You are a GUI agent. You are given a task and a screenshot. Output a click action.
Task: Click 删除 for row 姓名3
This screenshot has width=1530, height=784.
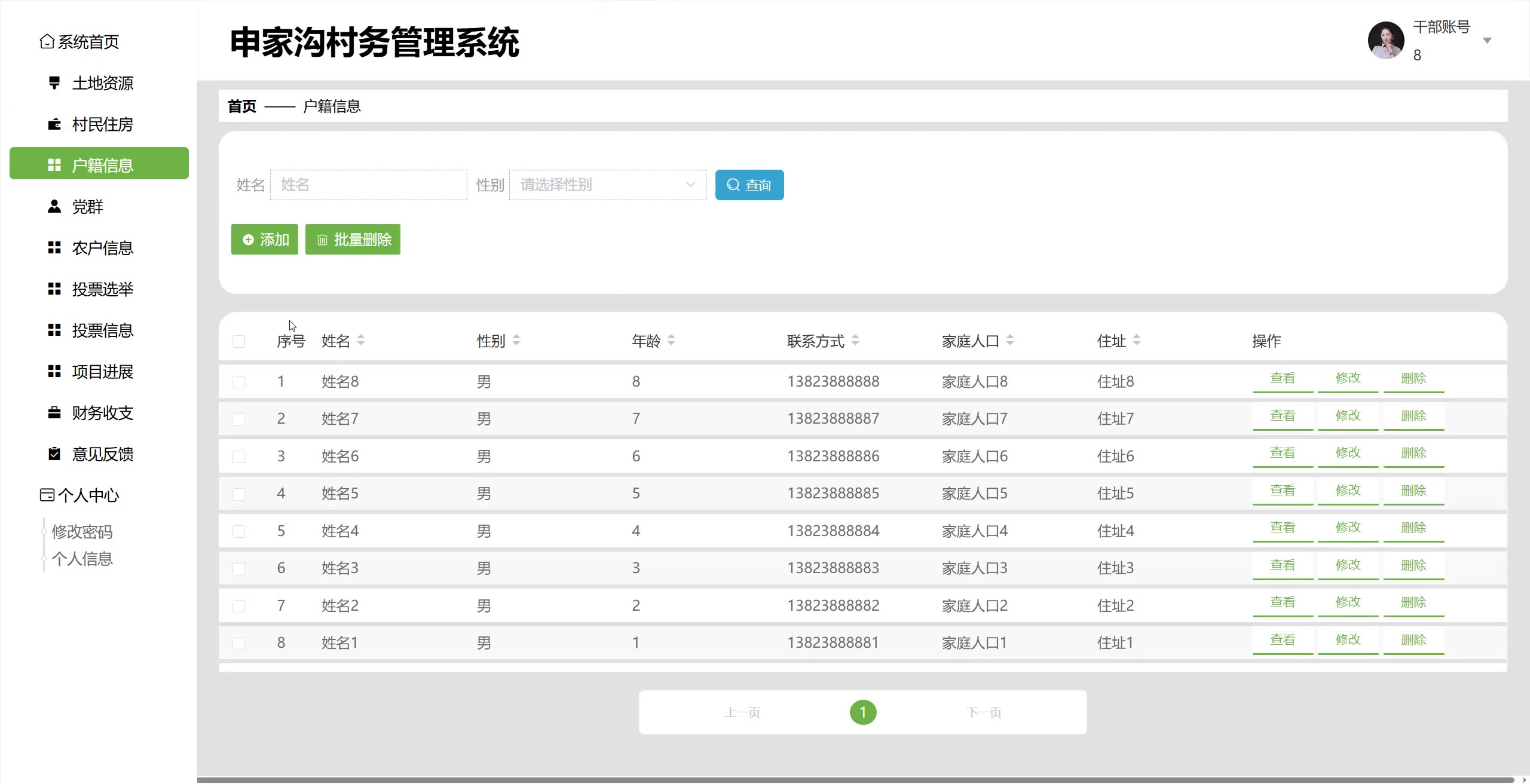[x=1413, y=566]
